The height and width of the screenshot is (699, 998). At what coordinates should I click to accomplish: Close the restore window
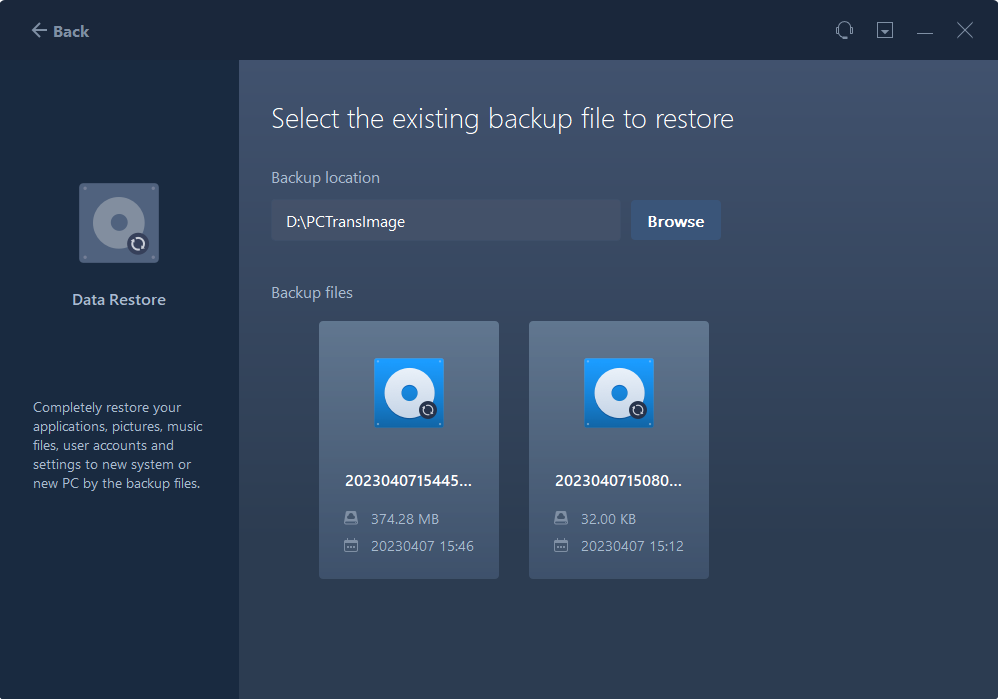click(x=965, y=31)
